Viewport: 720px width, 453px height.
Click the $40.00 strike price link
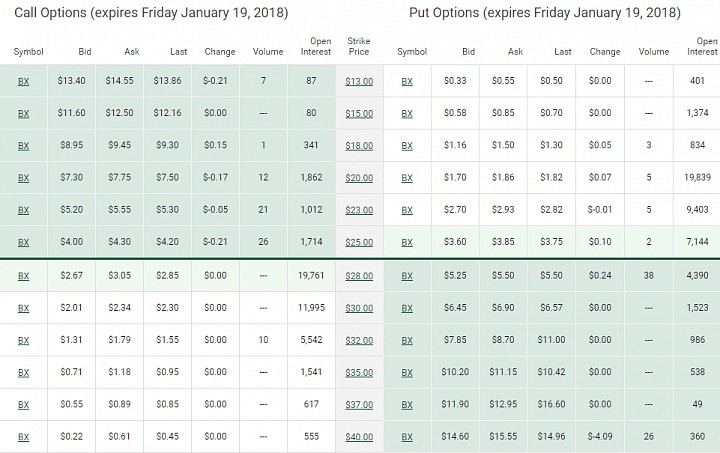[x=359, y=436]
